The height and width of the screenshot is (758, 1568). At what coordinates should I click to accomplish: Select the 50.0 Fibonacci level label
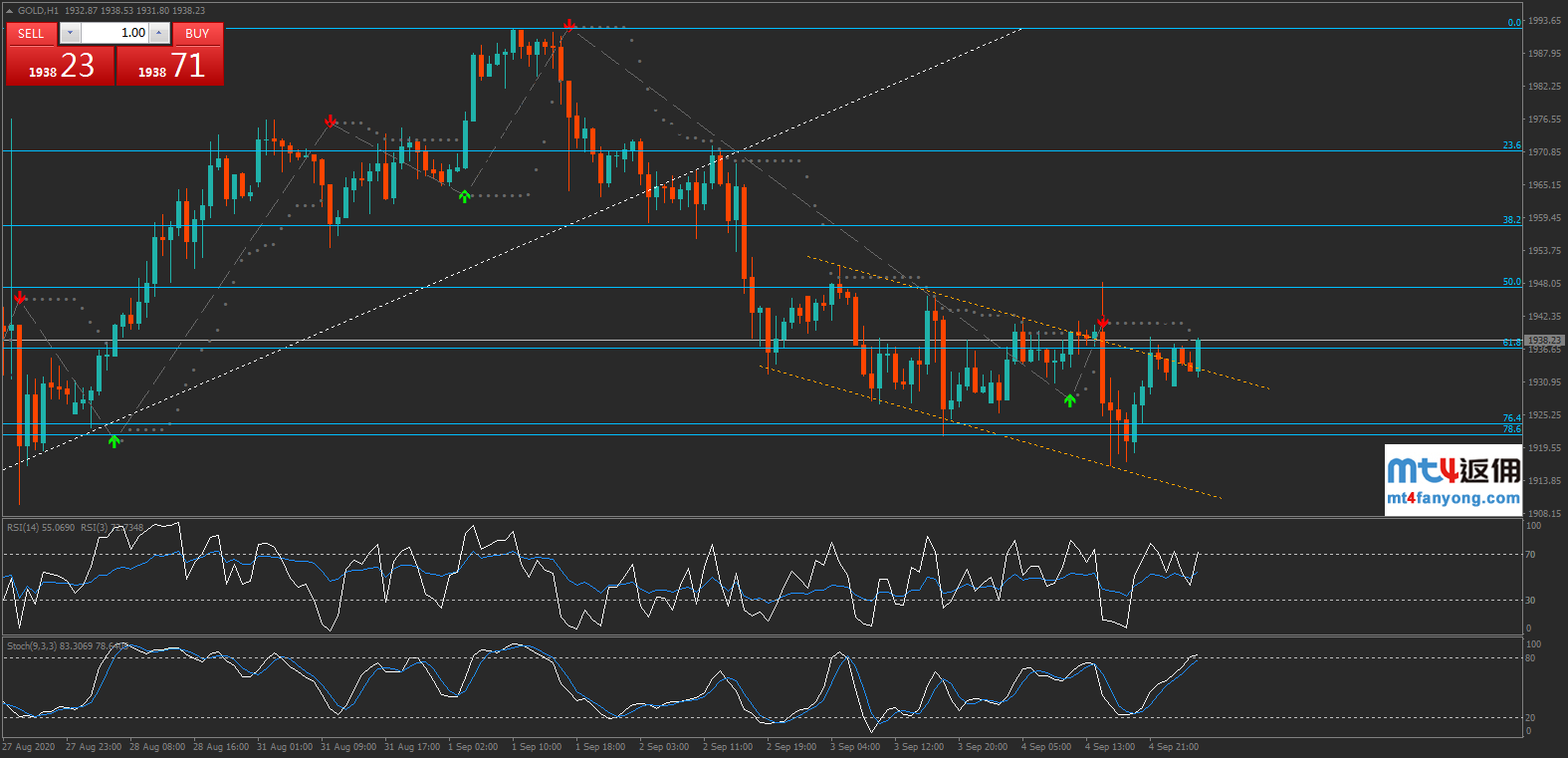pyautogui.click(x=1511, y=282)
